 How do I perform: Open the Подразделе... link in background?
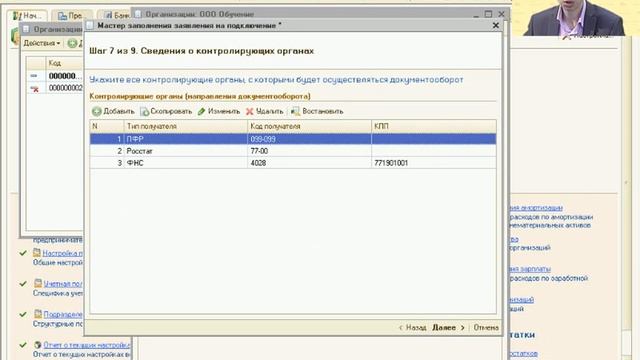click(63, 314)
